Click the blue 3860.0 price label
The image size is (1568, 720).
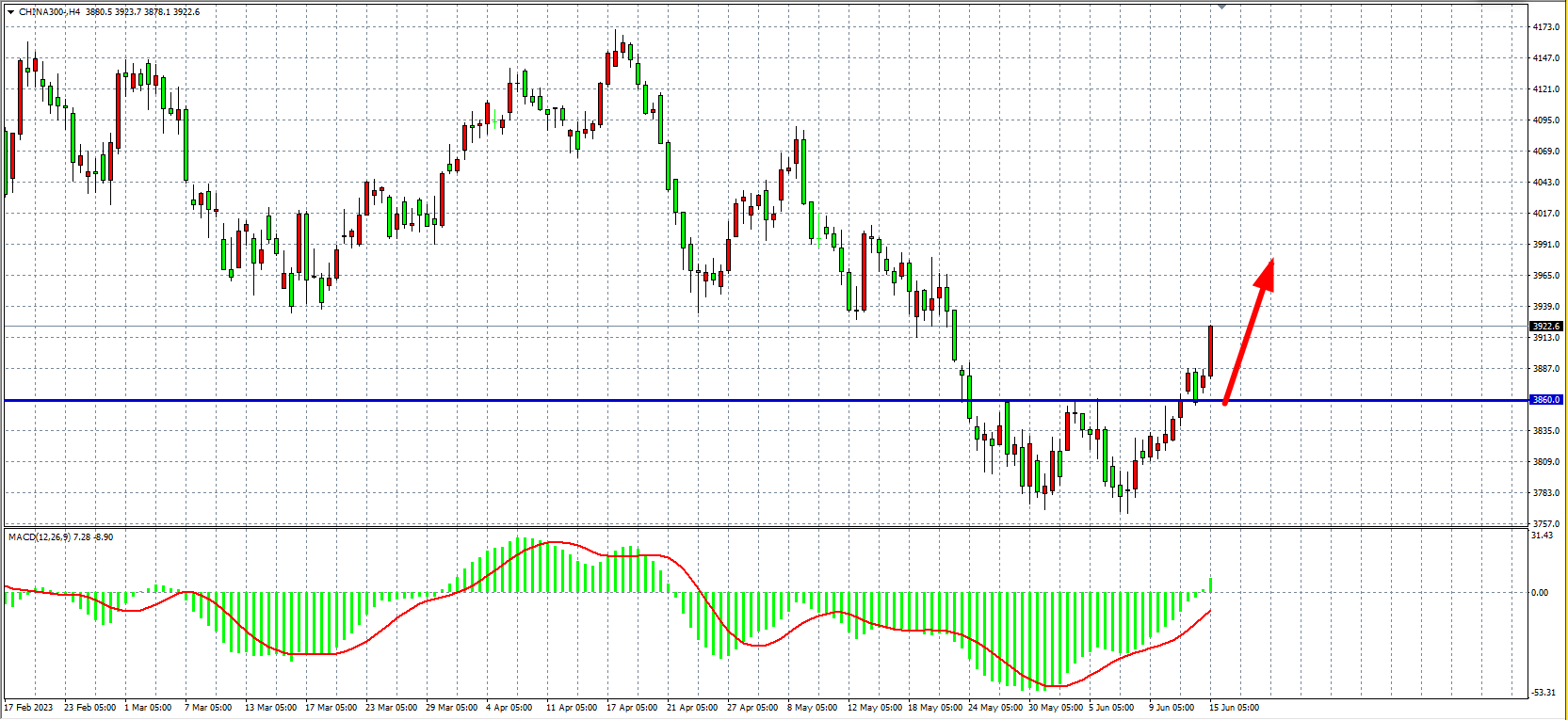coord(1545,400)
